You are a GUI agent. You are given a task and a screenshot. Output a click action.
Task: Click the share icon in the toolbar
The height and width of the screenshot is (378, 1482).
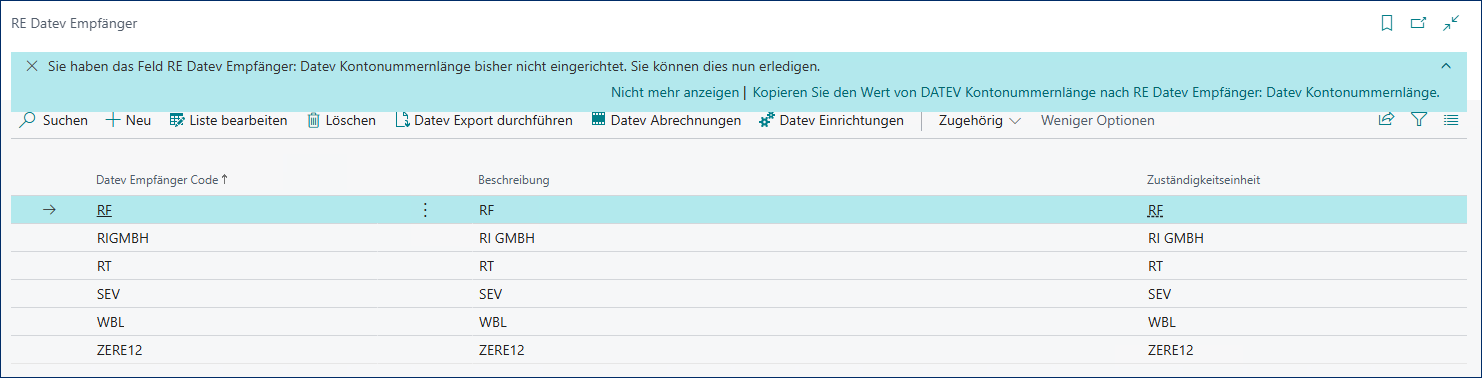point(1386,120)
